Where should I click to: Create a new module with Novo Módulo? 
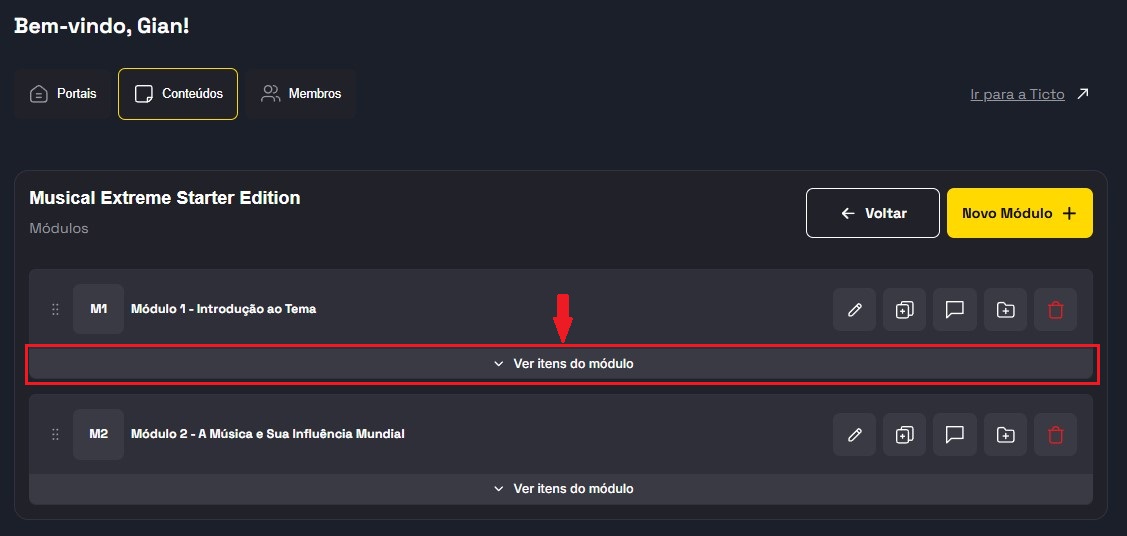pyautogui.click(x=1019, y=213)
